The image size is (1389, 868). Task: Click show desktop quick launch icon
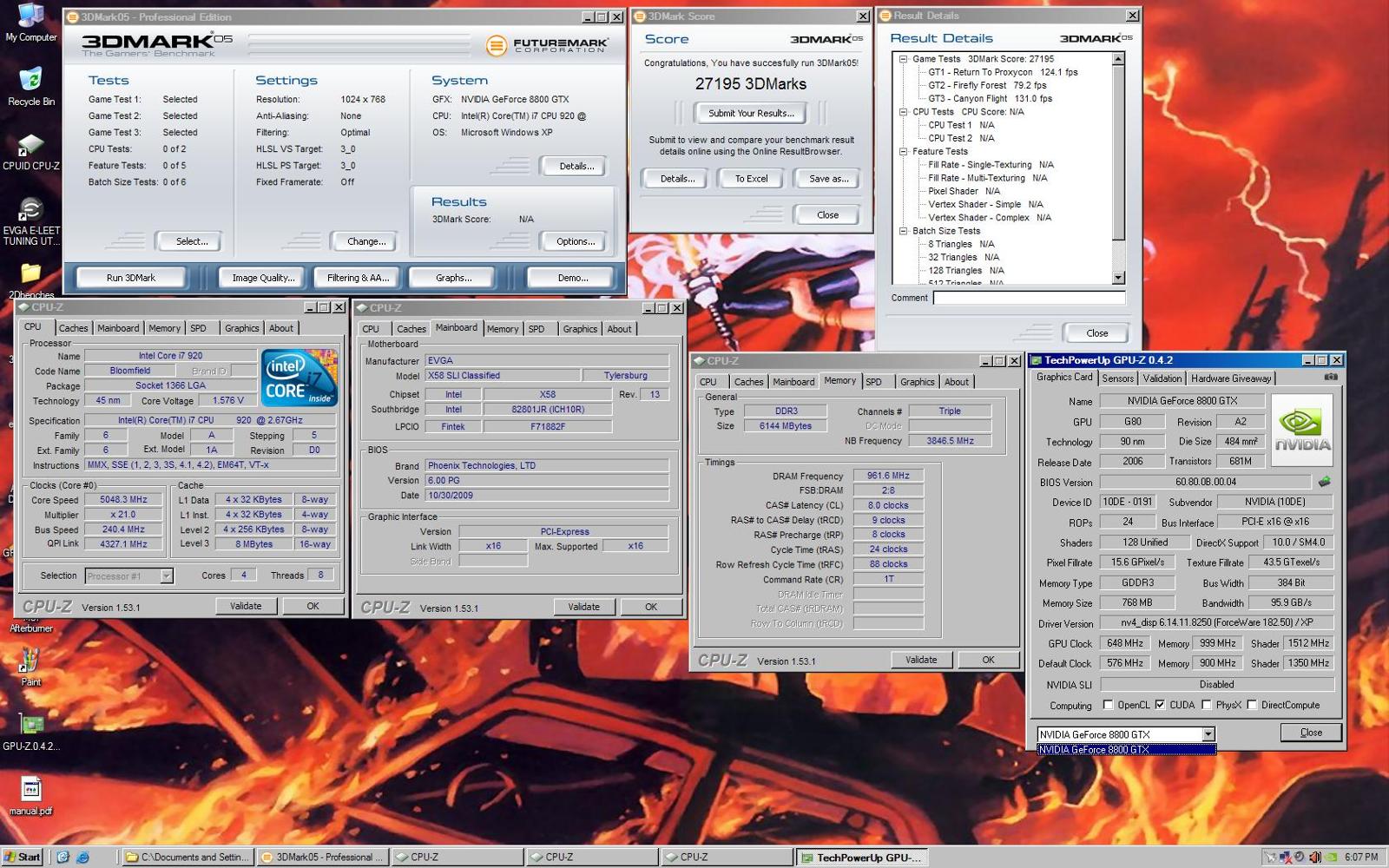pyautogui.click(x=63, y=857)
